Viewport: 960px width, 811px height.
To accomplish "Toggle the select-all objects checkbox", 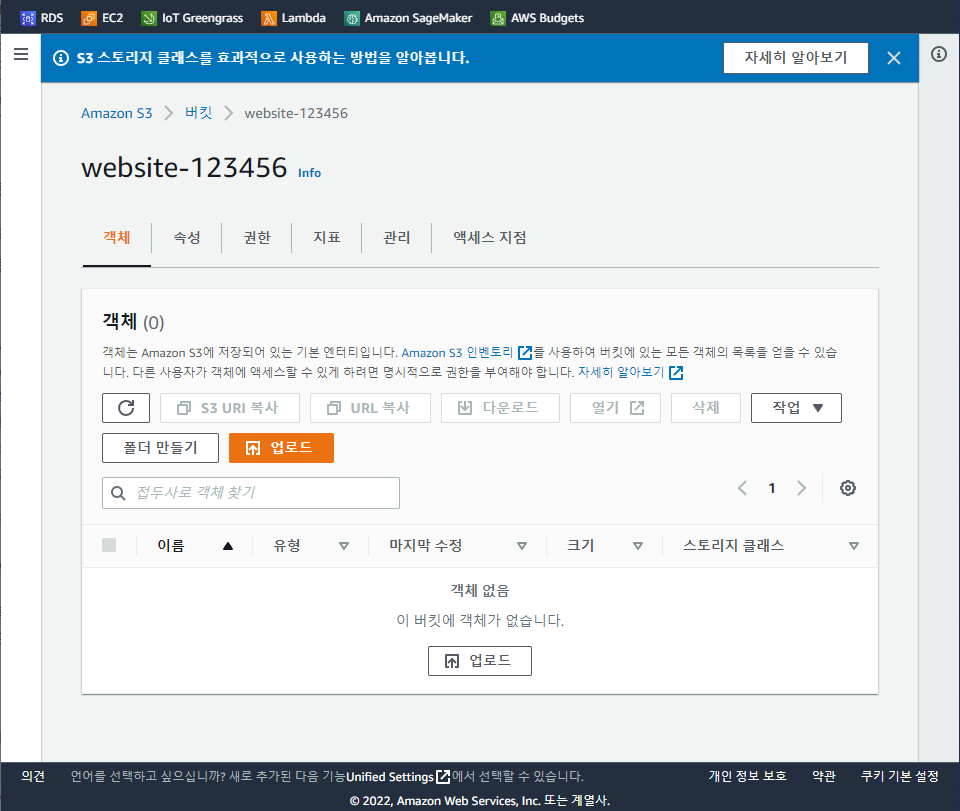I will pos(109,545).
